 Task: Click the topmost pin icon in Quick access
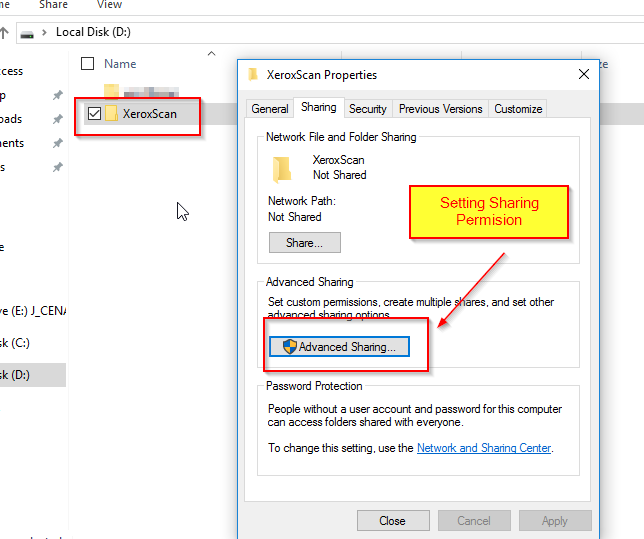[x=58, y=95]
